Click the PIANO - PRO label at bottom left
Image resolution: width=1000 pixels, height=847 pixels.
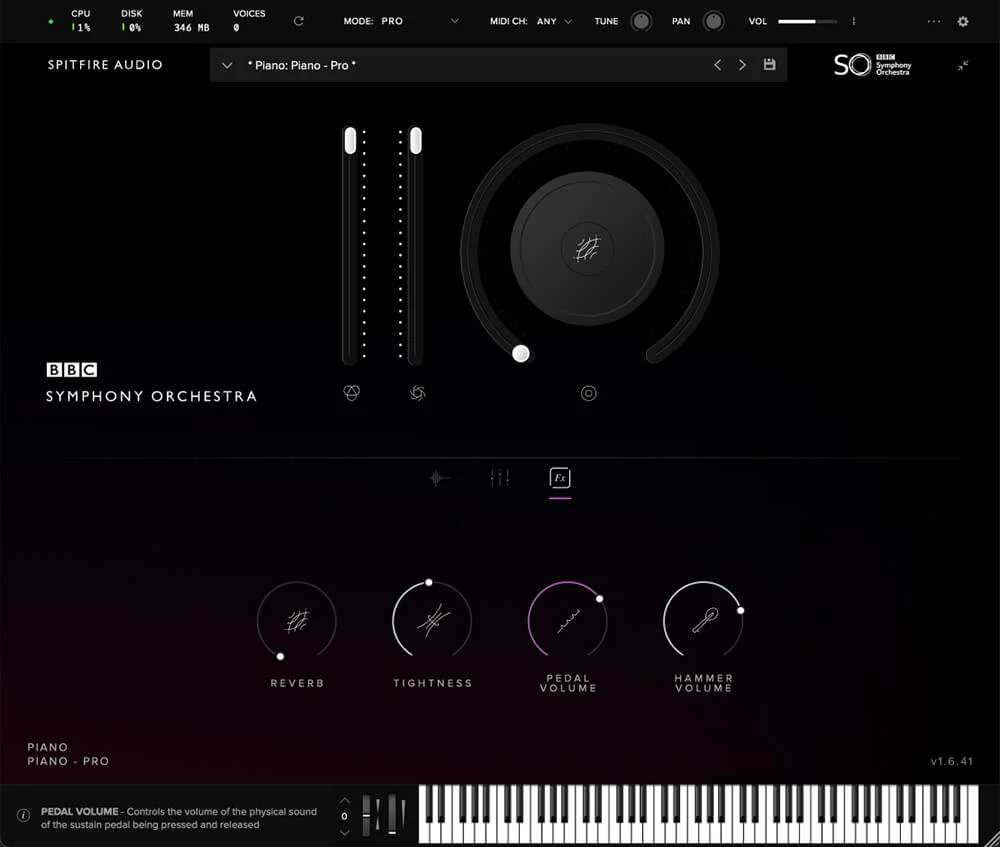pyautogui.click(x=68, y=761)
